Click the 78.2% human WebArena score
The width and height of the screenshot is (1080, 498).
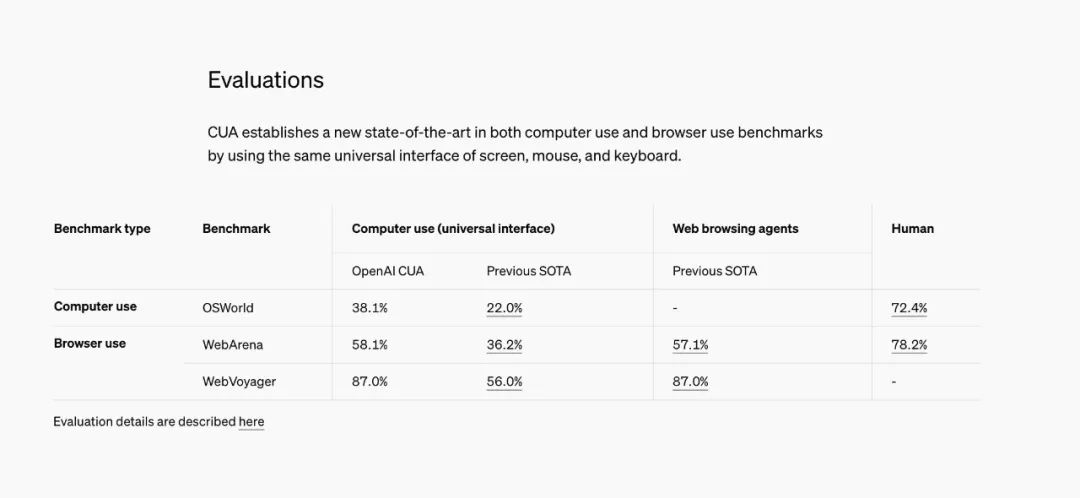click(909, 345)
